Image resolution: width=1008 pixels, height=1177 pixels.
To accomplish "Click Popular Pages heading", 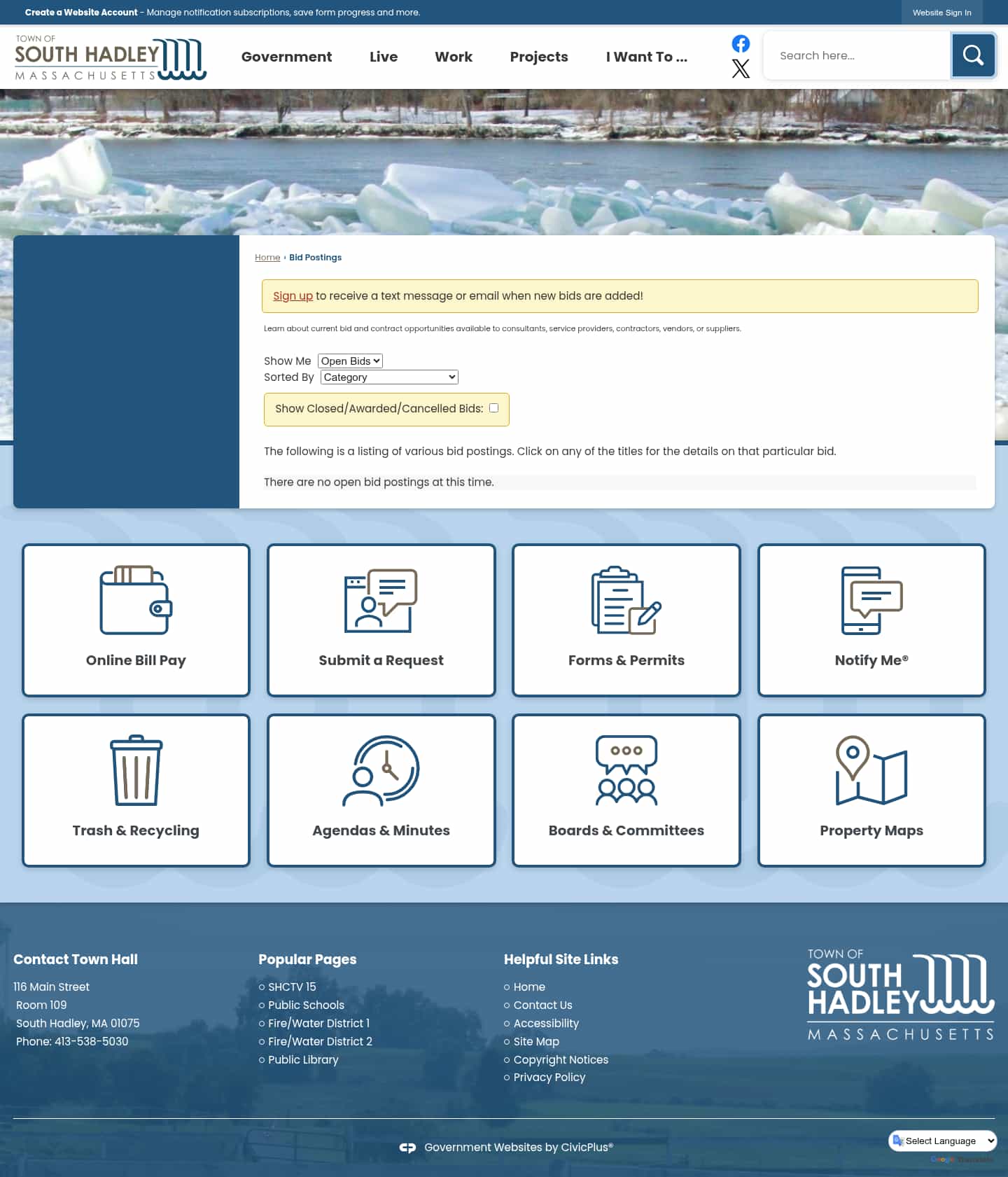I will click(307, 959).
